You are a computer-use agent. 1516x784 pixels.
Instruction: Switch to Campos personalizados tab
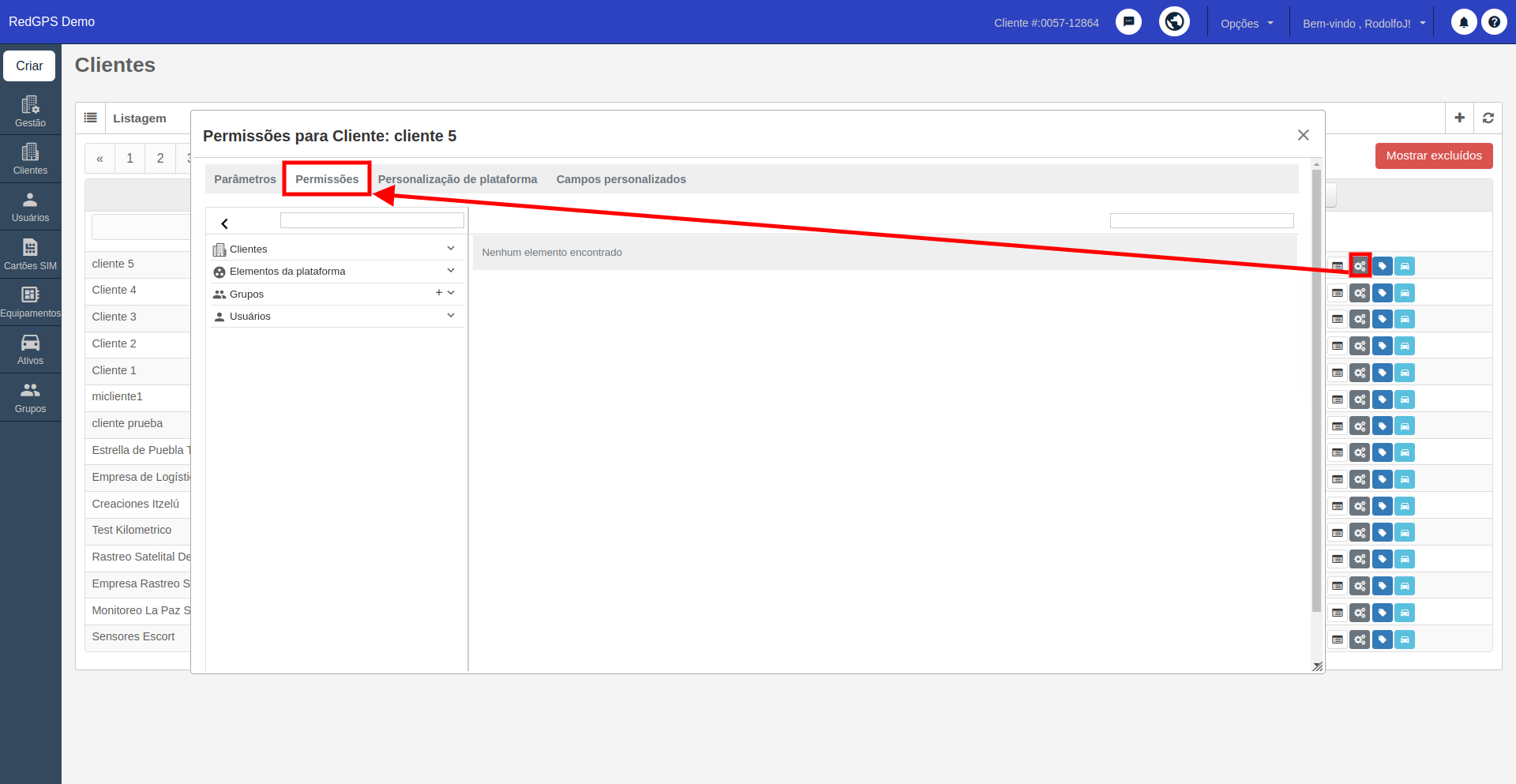point(621,179)
